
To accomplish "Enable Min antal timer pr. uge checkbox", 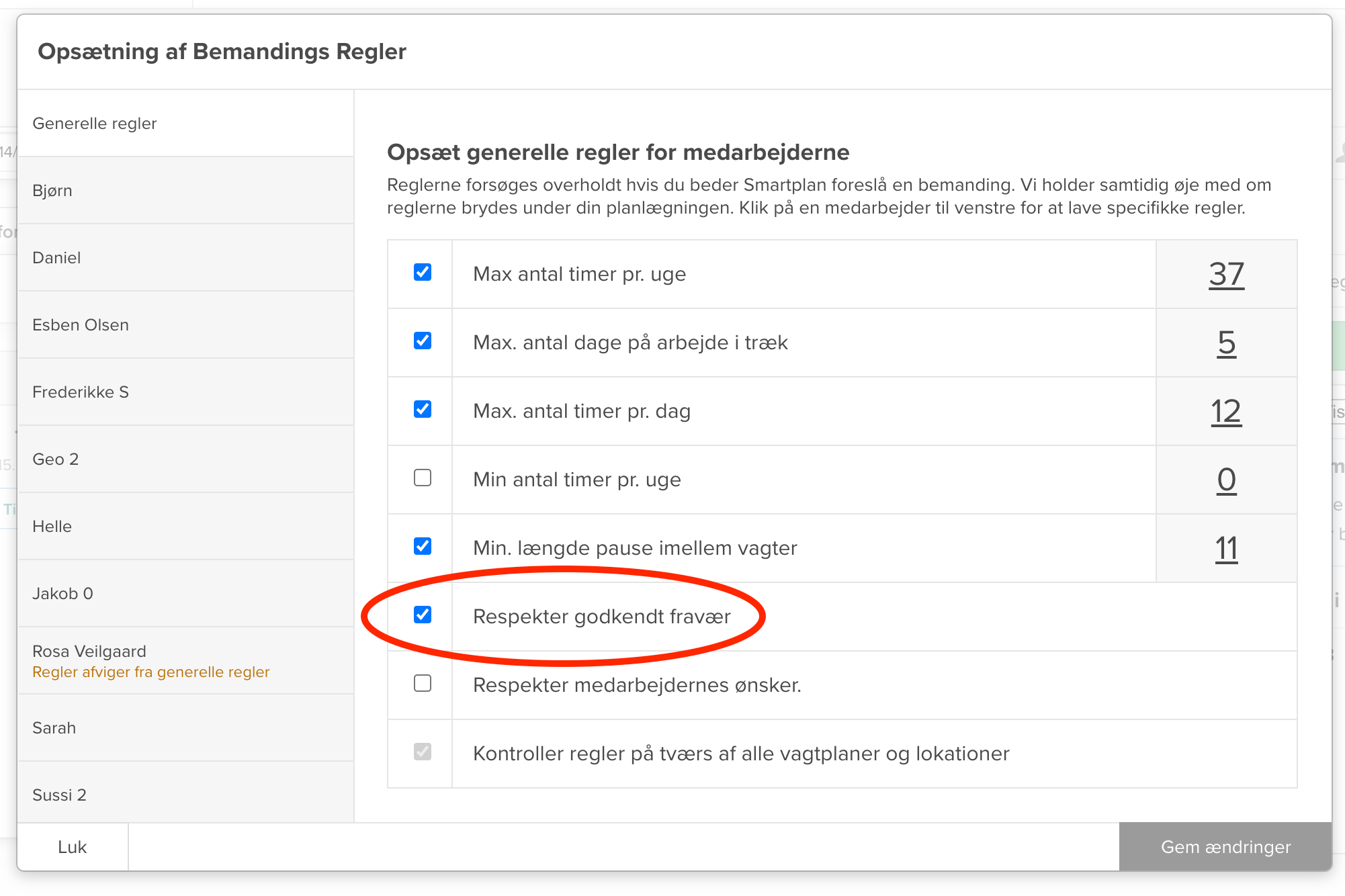I will coord(423,478).
